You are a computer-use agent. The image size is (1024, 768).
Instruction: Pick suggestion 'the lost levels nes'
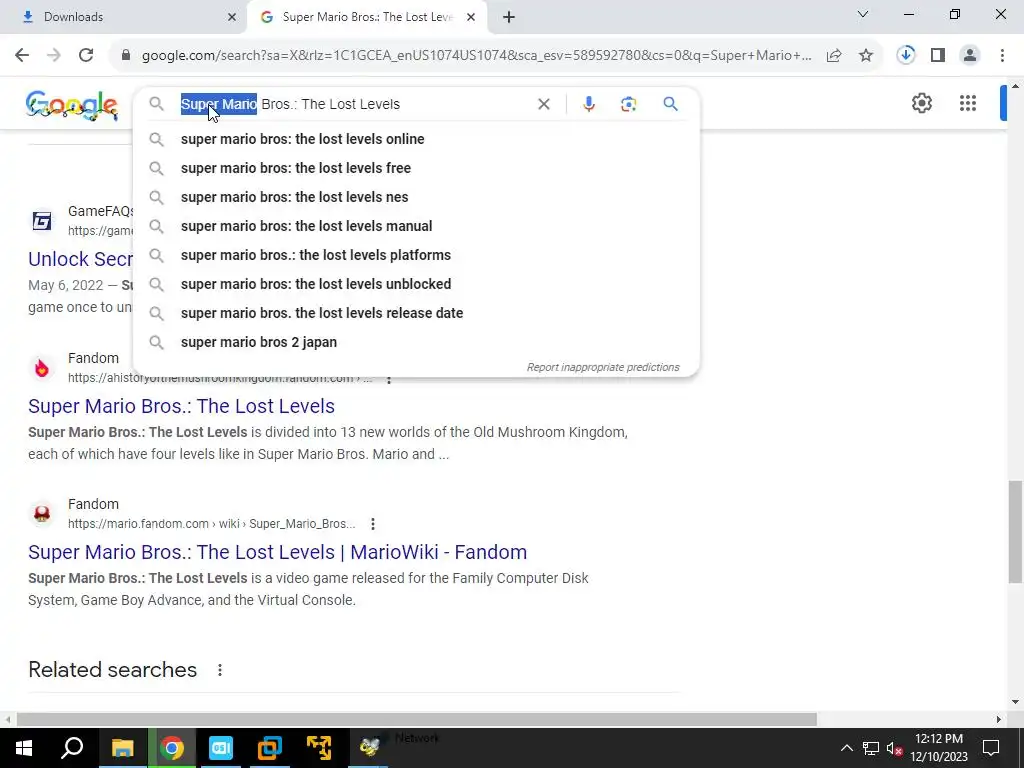(x=416, y=197)
